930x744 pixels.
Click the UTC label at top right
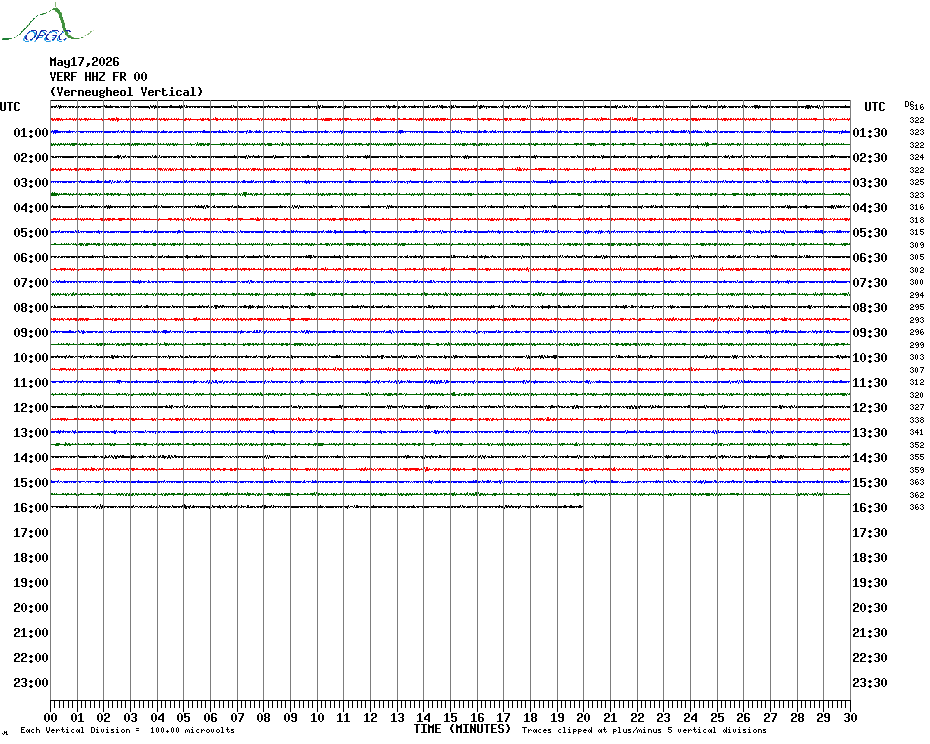874,107
